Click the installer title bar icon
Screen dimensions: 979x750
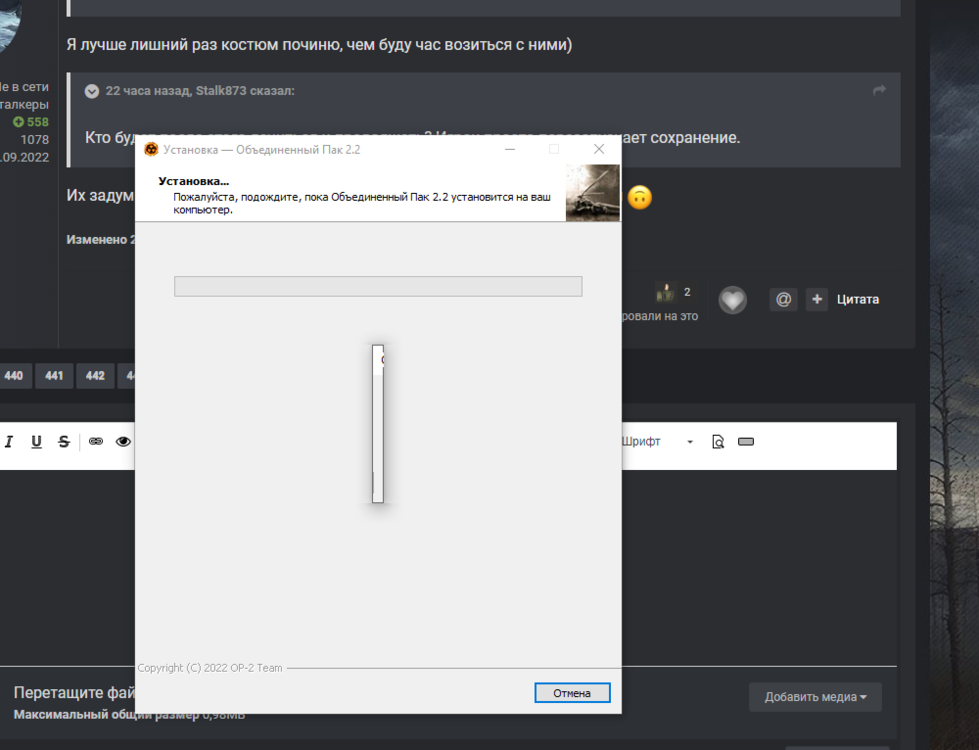pos(151,149)
